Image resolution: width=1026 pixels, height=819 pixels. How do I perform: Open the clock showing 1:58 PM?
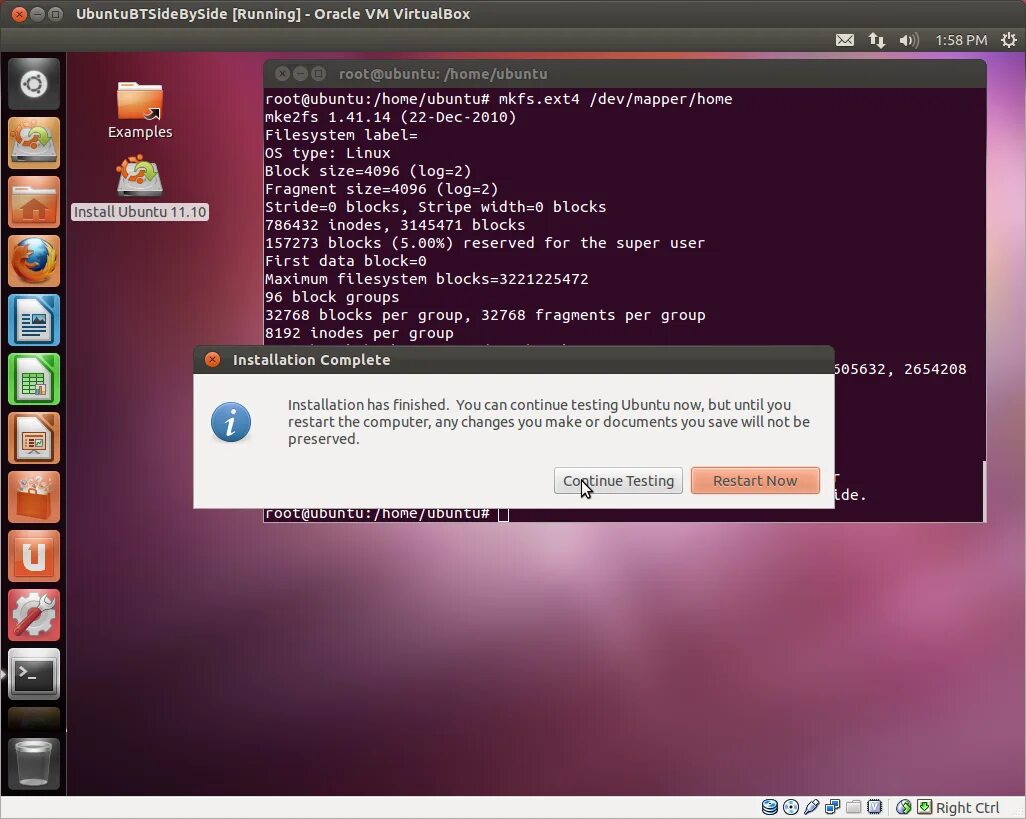[961, 40]
